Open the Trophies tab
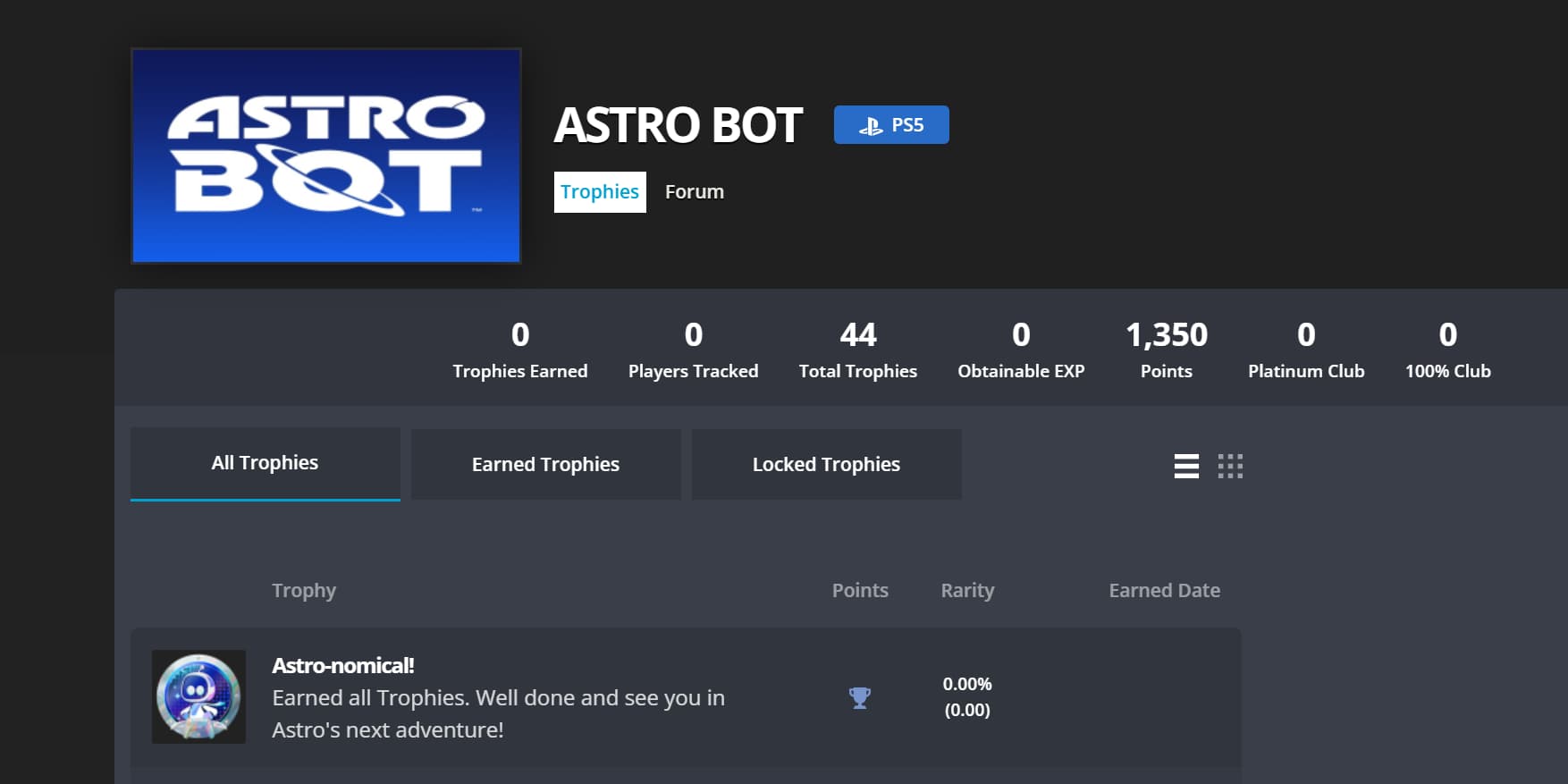The width and height of the screenshot is (1568, 784). point(600,192)
